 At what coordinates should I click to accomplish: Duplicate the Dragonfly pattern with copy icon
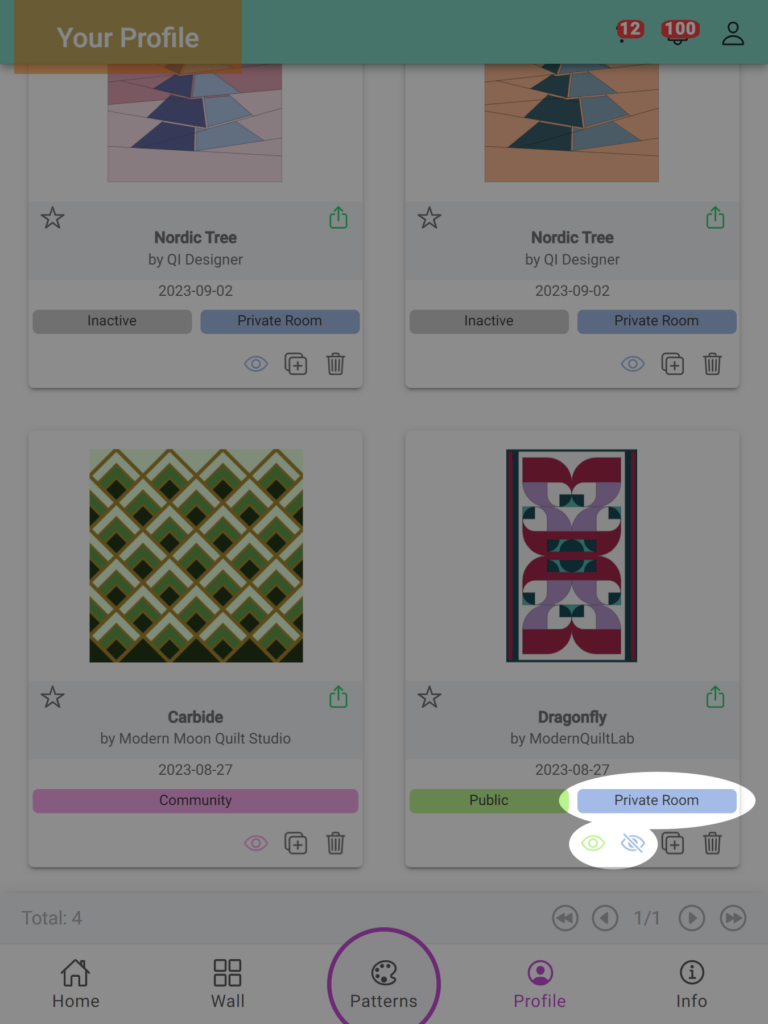click(x=673, y=843)
